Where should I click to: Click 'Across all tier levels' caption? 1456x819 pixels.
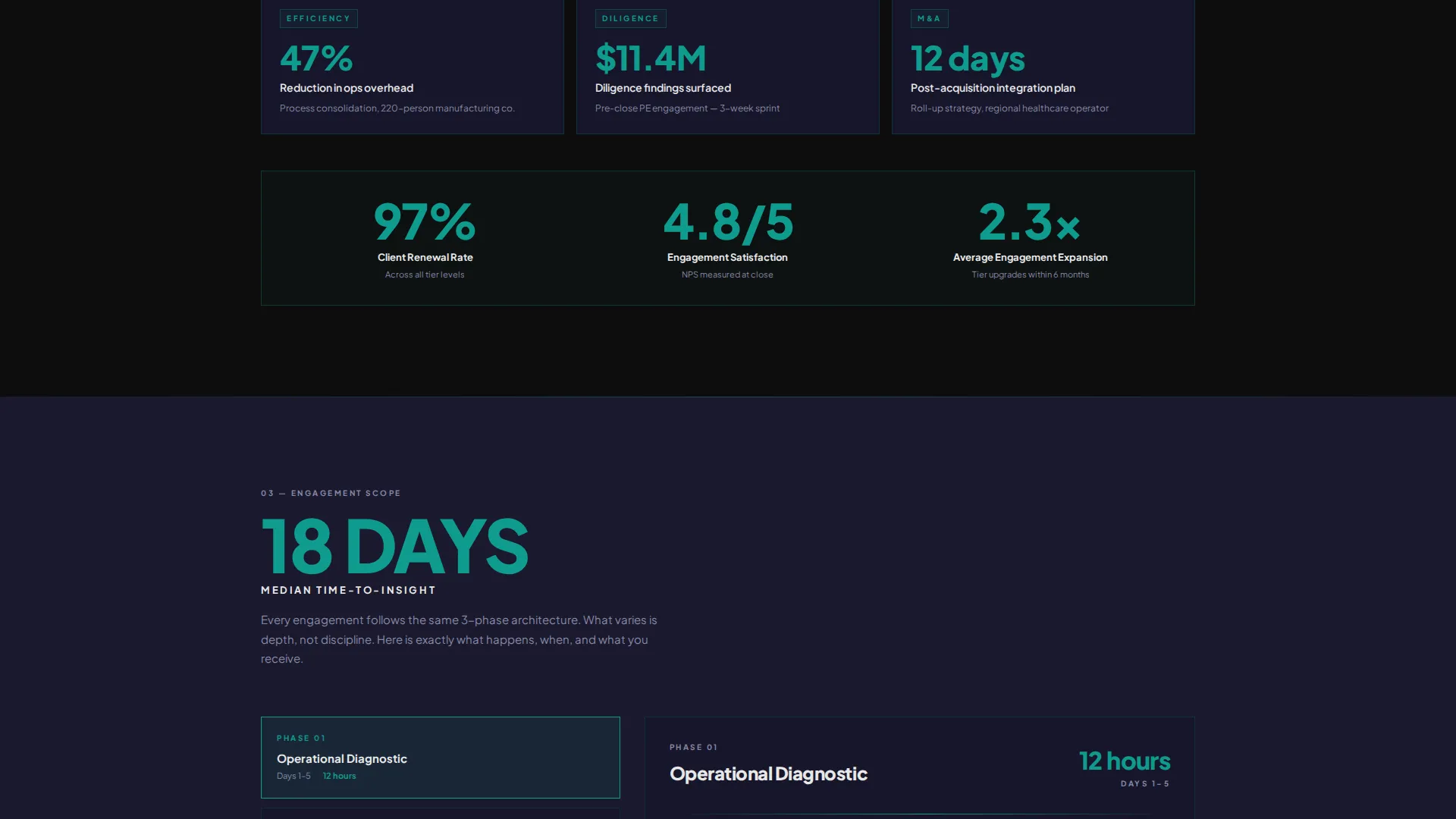pos(425,275)
